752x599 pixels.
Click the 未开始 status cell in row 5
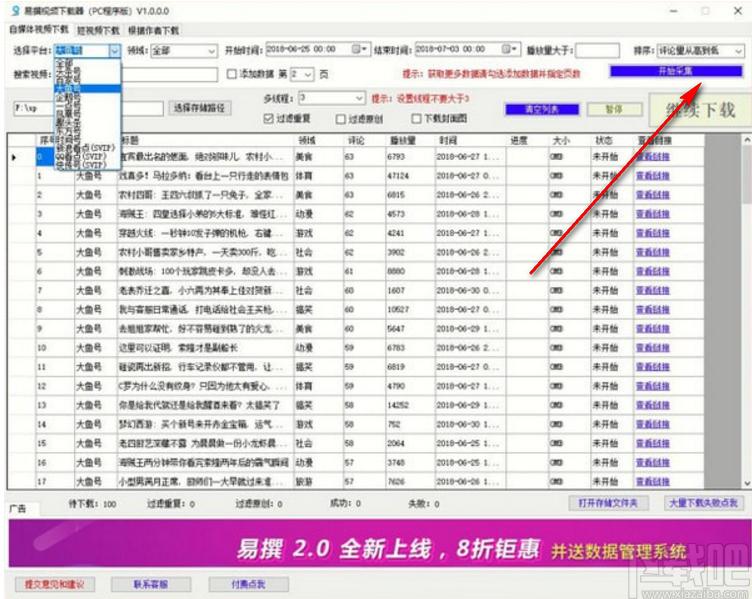pos(612,252)
